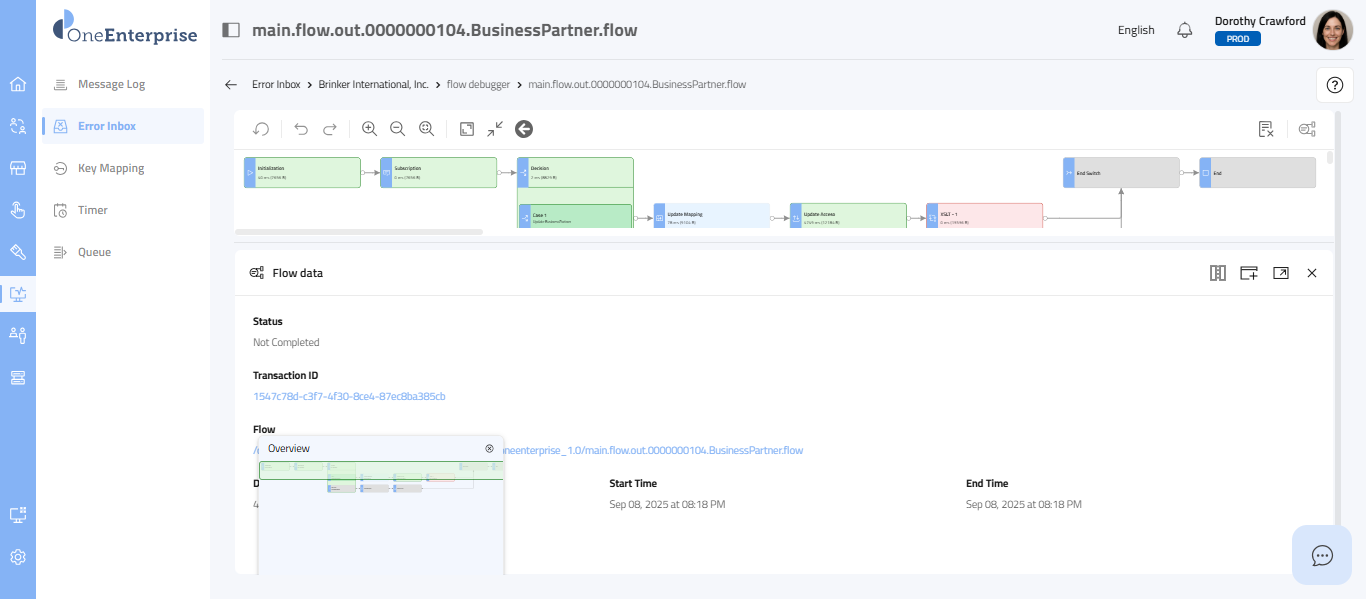
Task: Click the redo arrow icon
Action: click(329, 129)
